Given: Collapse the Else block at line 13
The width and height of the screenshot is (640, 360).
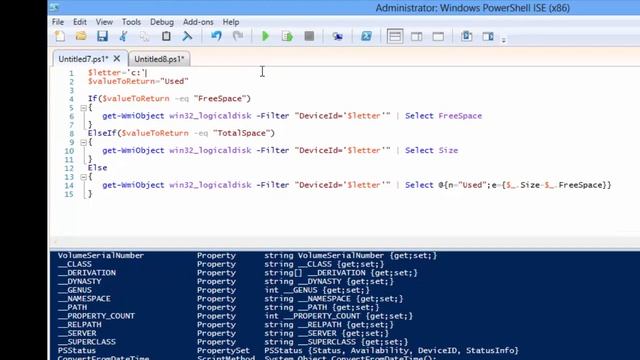Looking at the screenshot, I should (83, 177).
